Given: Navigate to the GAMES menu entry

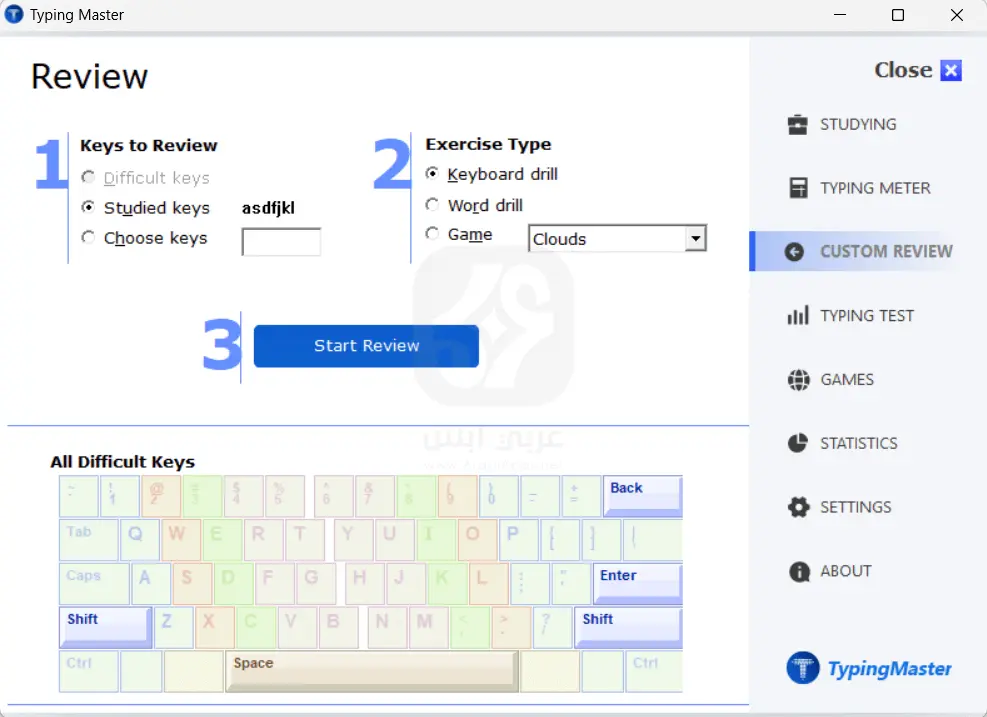Looking at the screenshot, I should [x=846, y=379].
